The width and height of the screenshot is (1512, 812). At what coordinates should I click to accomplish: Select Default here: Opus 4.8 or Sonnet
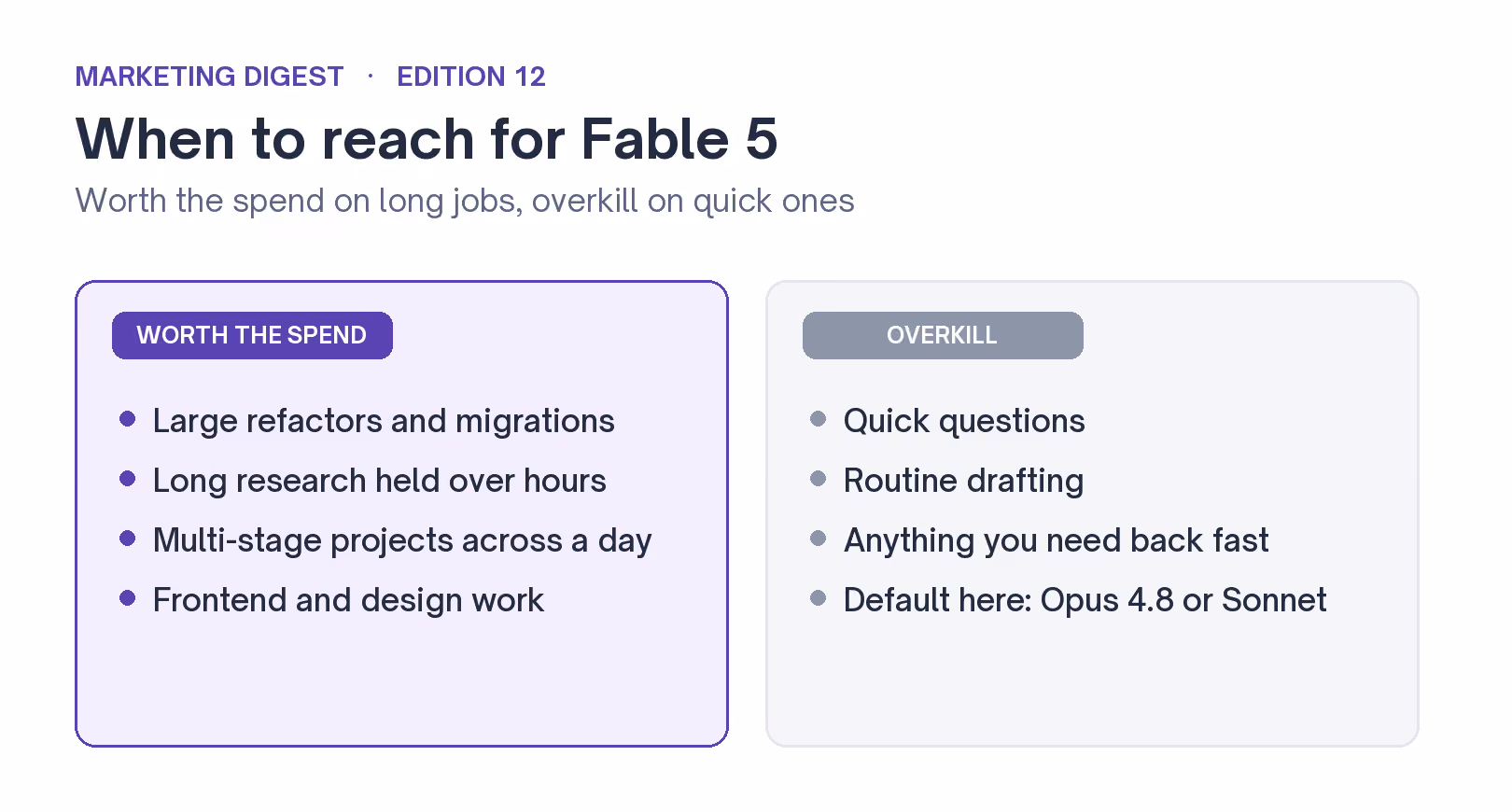(1085, 600)
